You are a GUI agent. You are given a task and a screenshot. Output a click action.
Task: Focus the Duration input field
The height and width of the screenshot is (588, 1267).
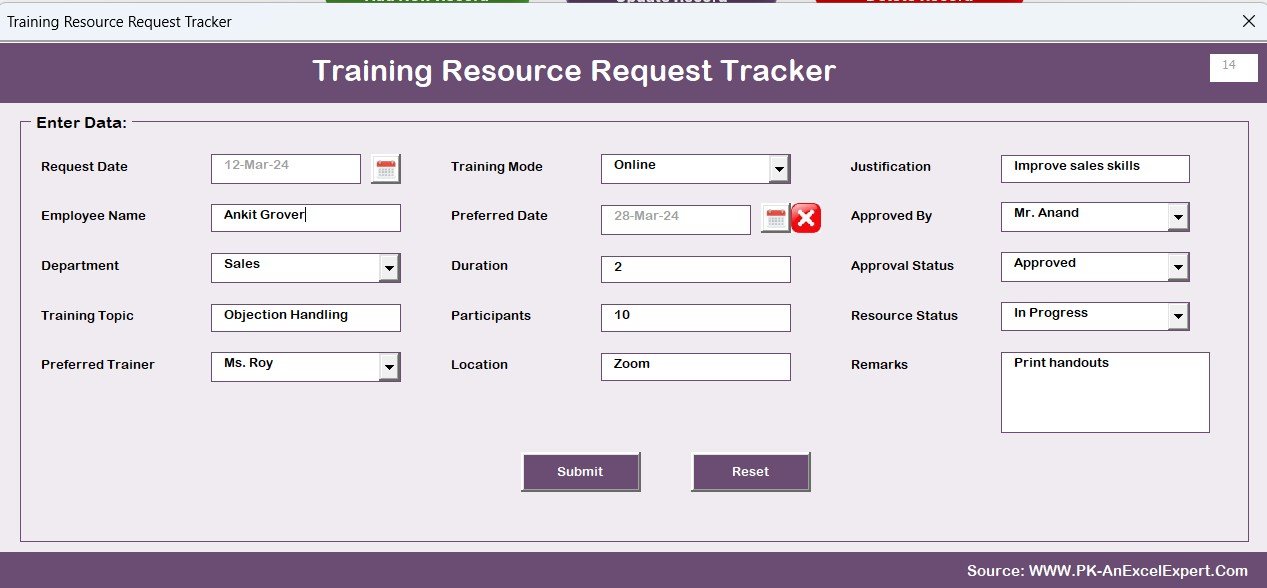click(696, 269)
